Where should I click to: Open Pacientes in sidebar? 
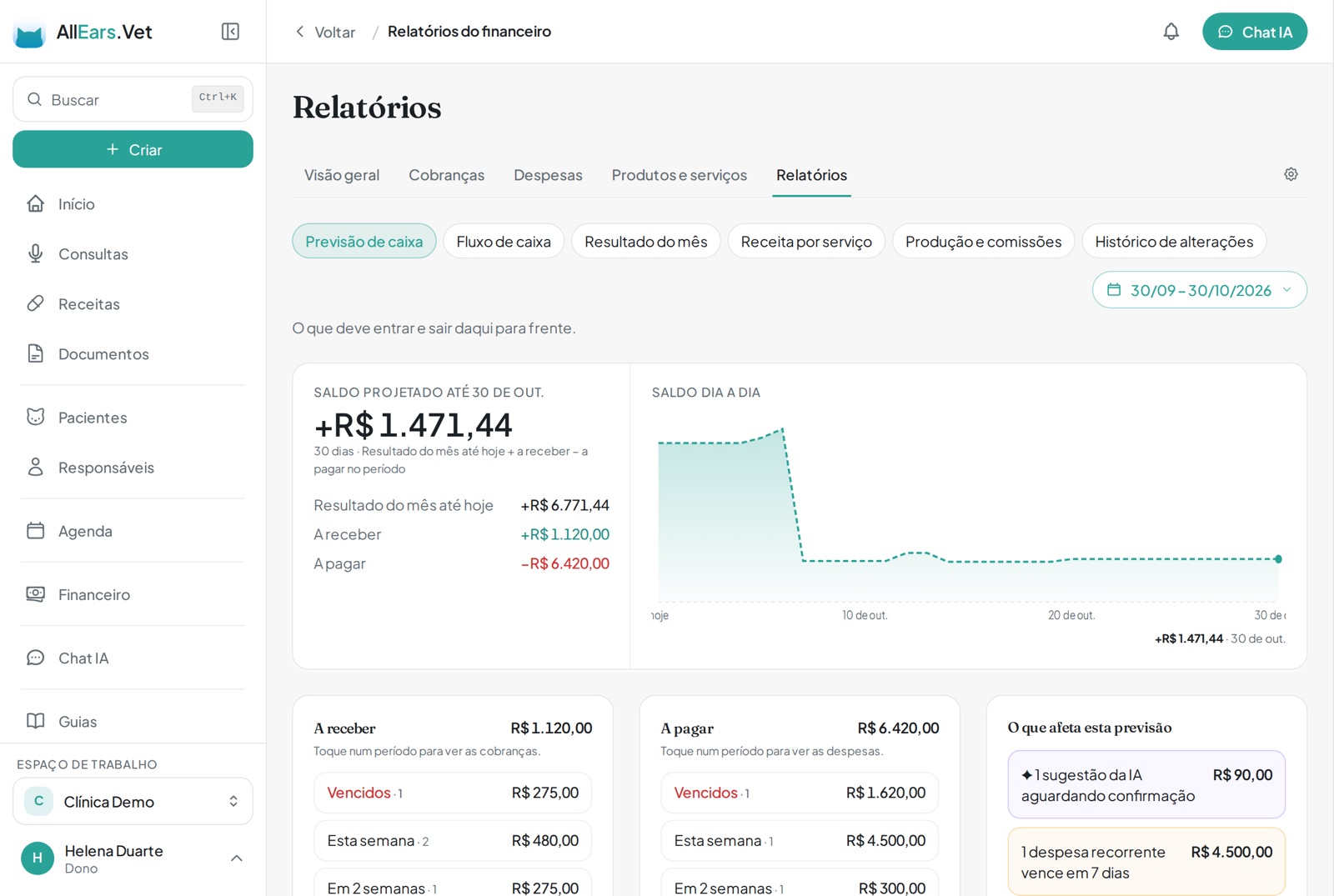coord(133,418)
